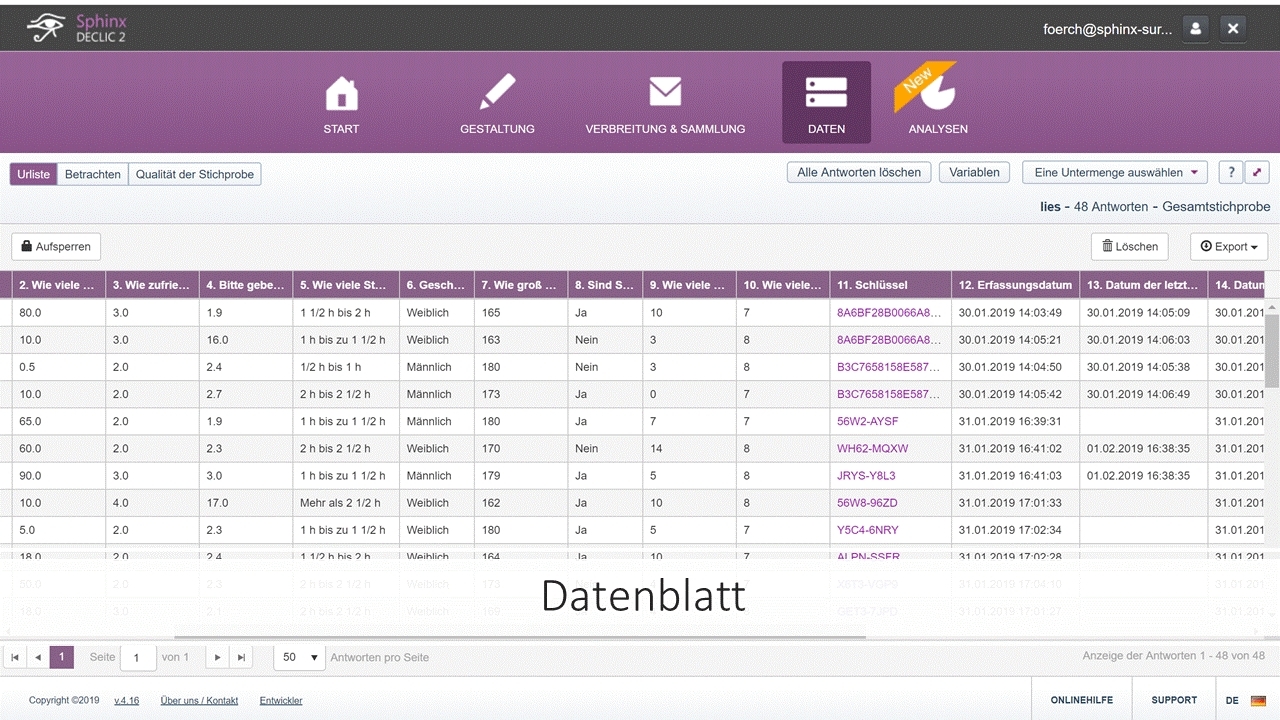Go to first page arrow
The image size is (1280, 720).
tap(15, 657)
